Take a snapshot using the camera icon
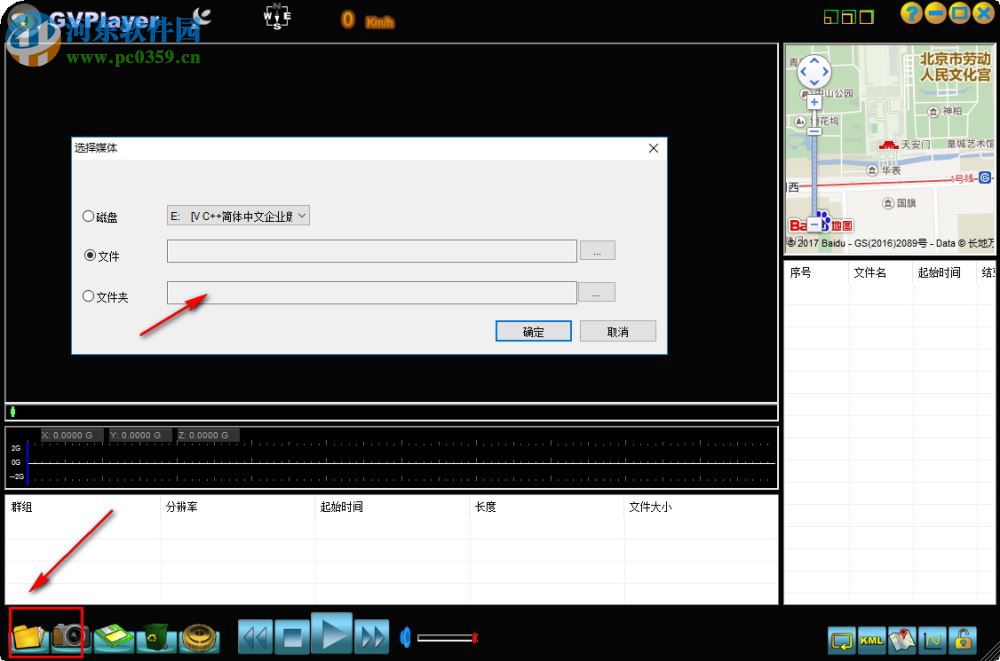Viewport: 1000px width, 661px height. [x=66, y=637]
